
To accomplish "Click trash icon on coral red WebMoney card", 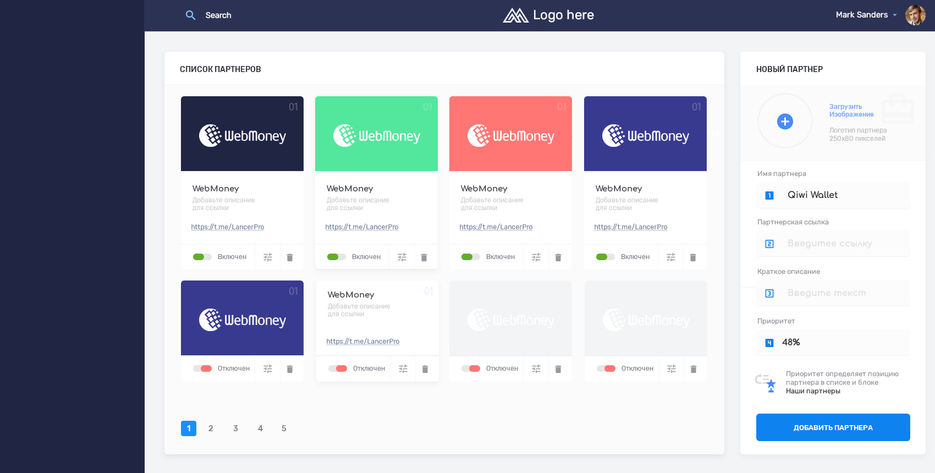I will pos(558,257).
